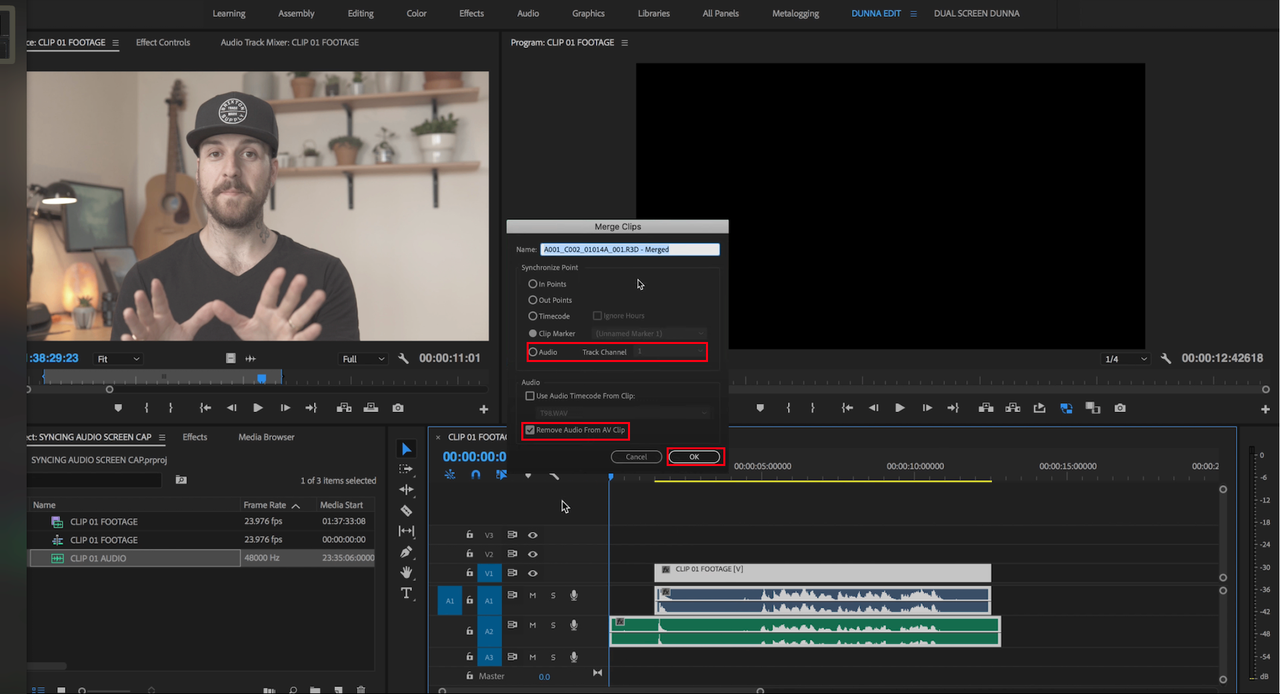Select the Razor tool in the toolbar
Image resolution: width=1280 pixels, height=694 pixels.
[406, 511]
